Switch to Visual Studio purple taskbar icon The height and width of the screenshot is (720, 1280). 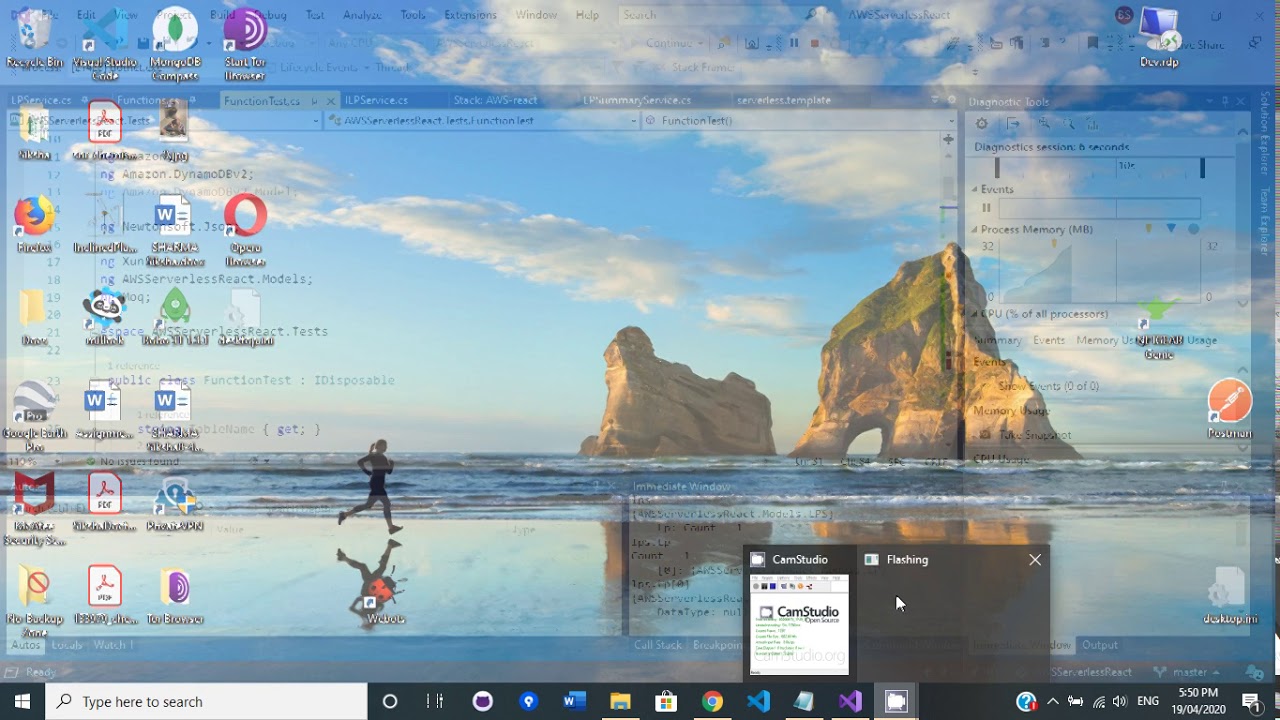click(x=850, y=701)
